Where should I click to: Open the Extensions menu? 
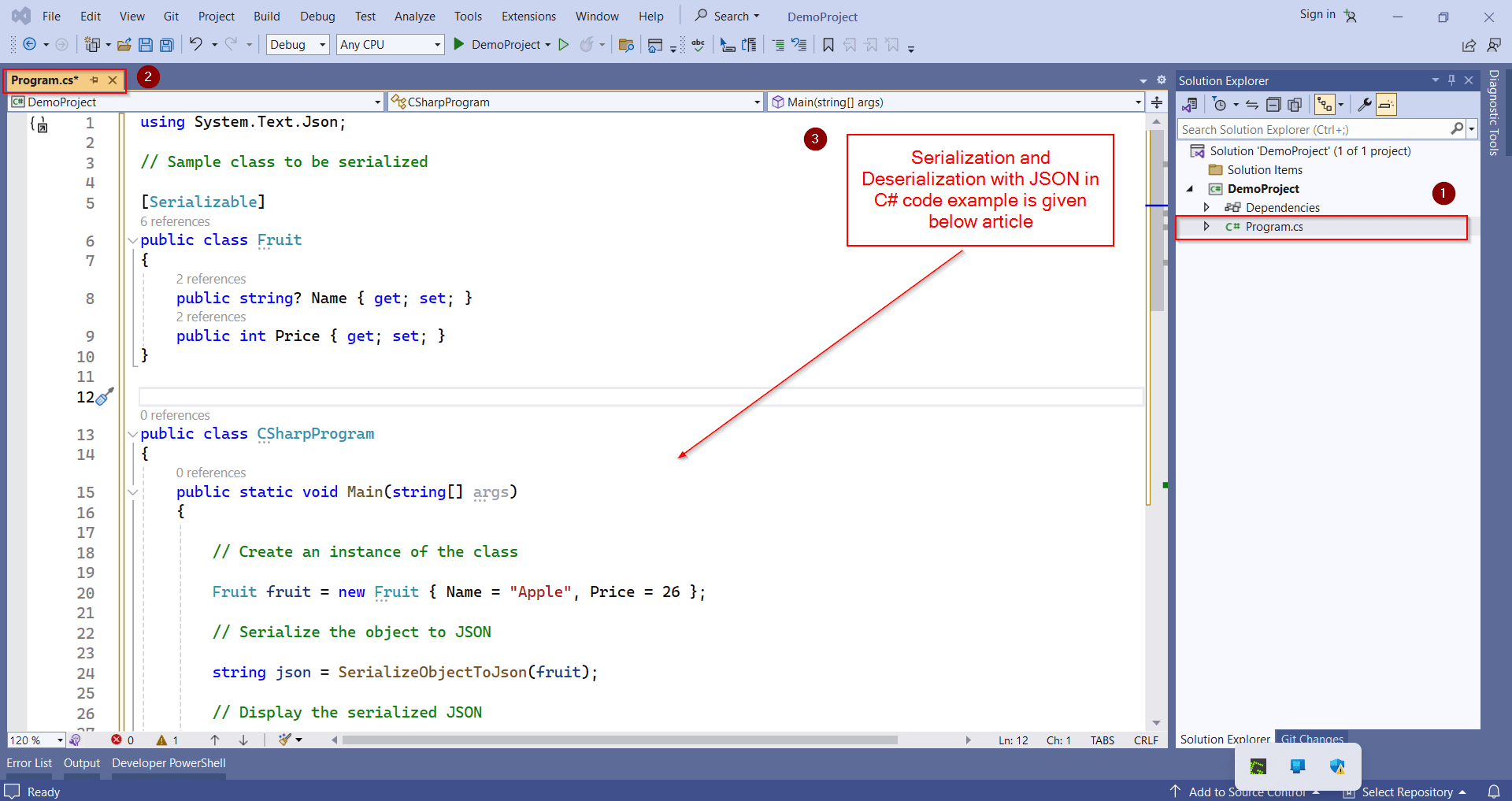coord(528,16)
